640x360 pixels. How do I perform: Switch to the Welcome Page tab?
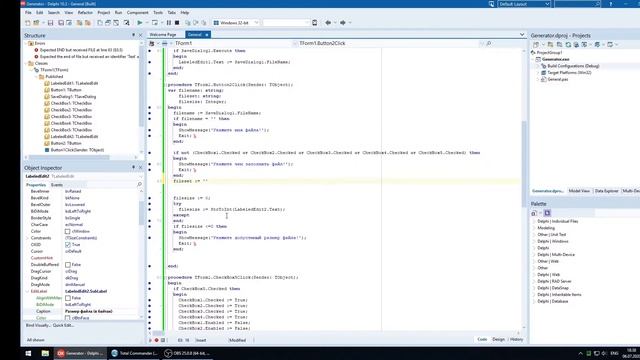coord(163,35)
